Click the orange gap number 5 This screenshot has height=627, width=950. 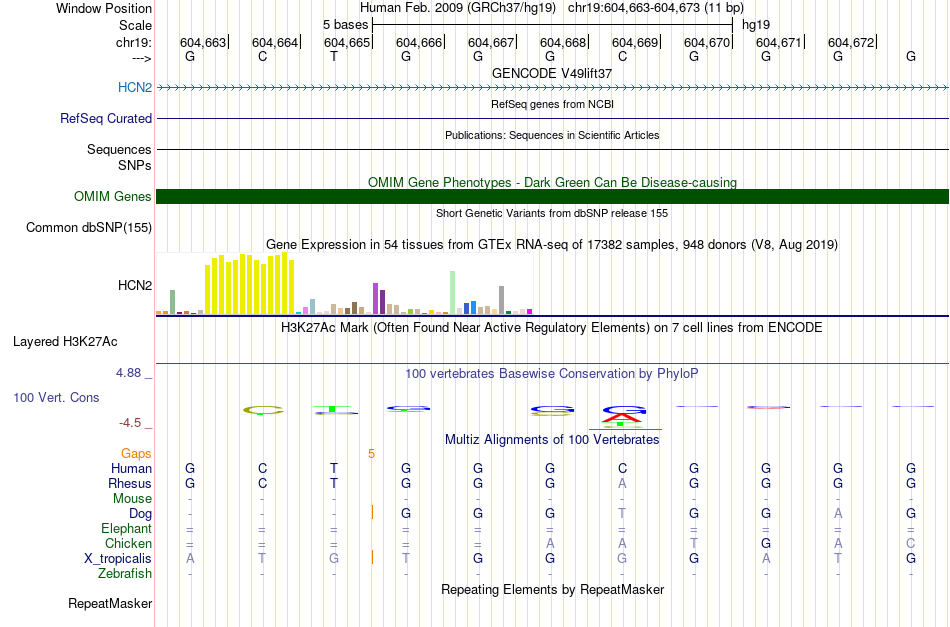pos(371,453)
